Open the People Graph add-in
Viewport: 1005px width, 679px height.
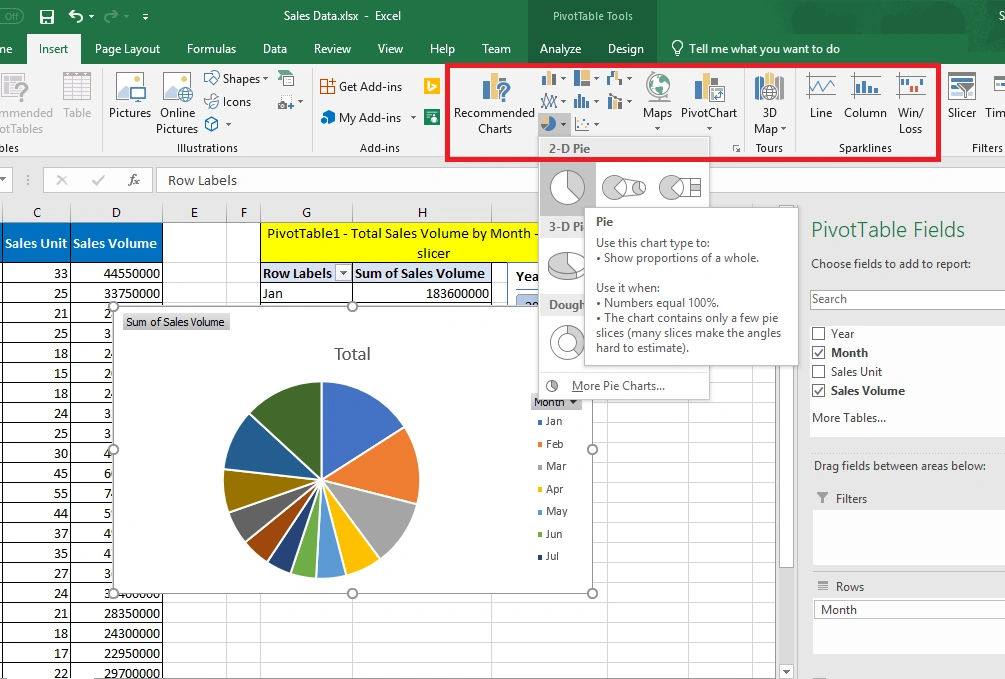[x=432, y=117]
